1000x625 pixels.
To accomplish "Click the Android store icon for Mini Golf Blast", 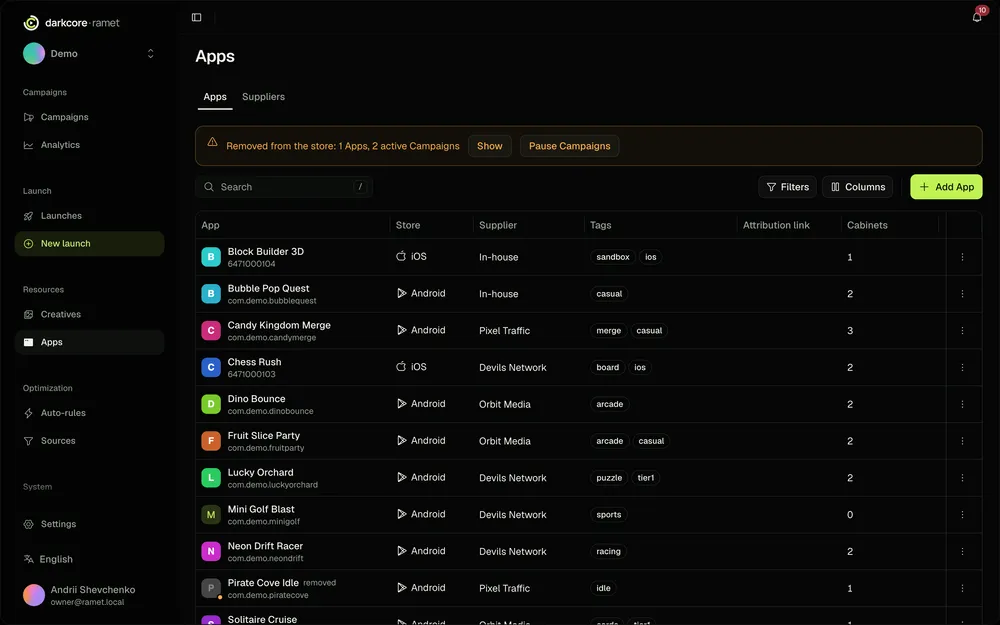I will click(401, 514).
